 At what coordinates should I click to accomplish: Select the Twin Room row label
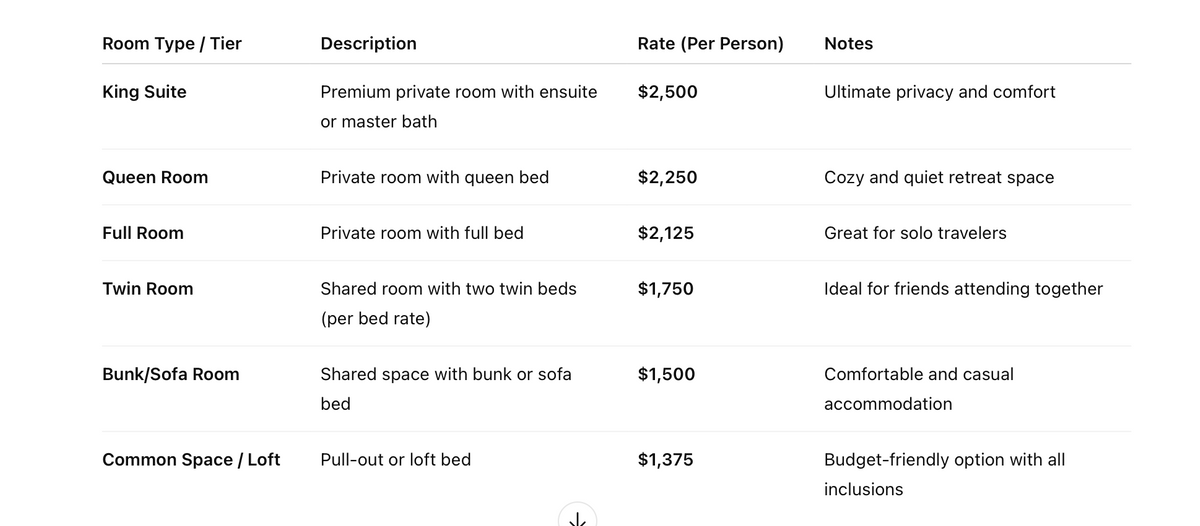click(148, 289)
